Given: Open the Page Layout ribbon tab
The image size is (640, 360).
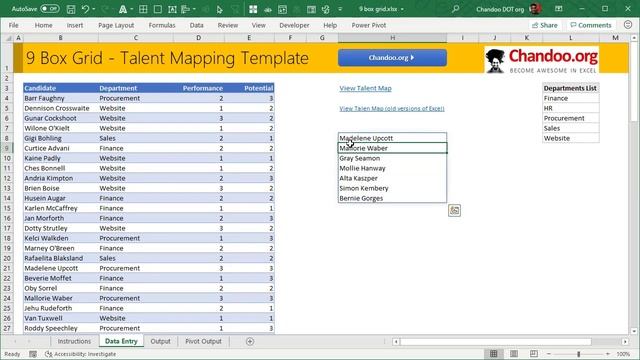Looking at the screenshot, I should click(x=116, y=25).
